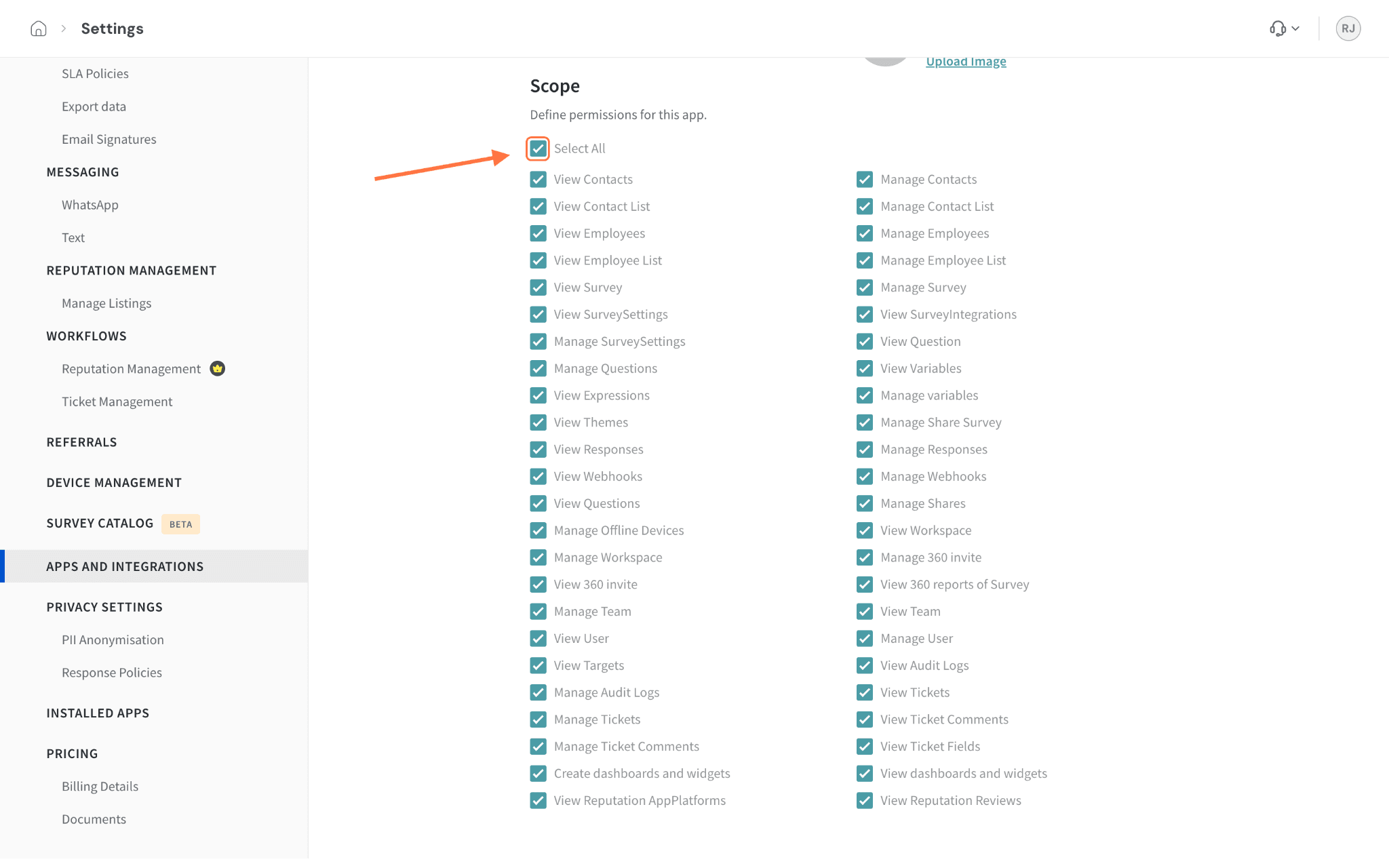Screen dimensions: 1389x868
Task: Go to the home icon in breadcrumb
Action: (x=39, y=28)
